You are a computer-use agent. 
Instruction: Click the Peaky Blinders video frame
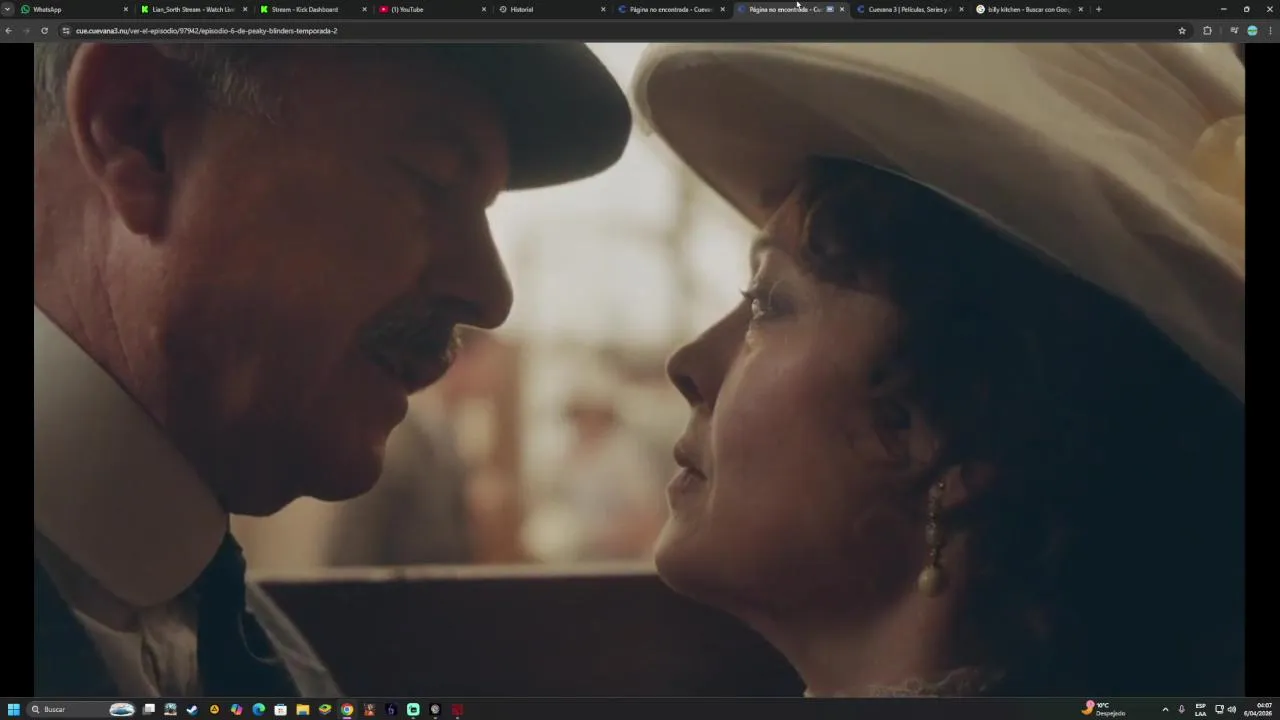click(x=640, y=369)
